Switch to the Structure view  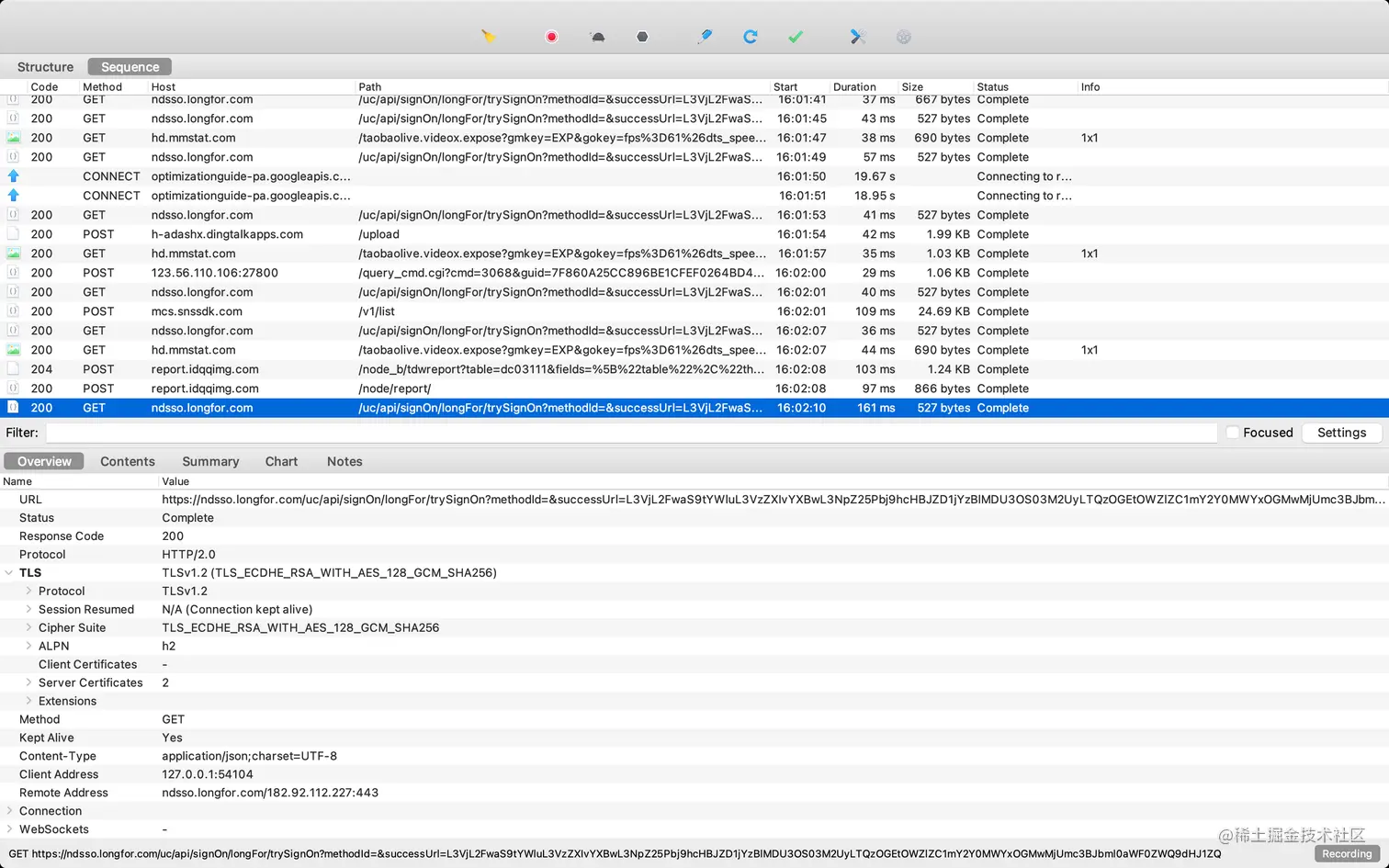click(45, 67)
